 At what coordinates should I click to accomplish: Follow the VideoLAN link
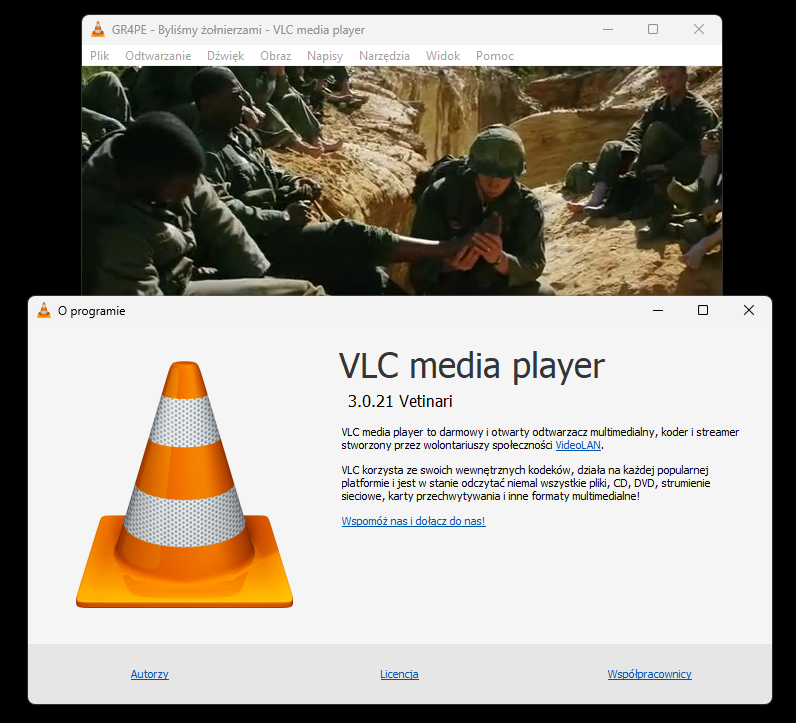coord(578,445)
